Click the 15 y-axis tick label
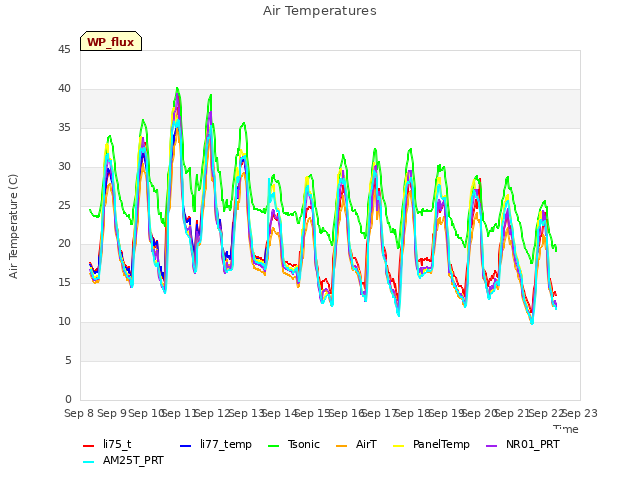 (64, 283)
